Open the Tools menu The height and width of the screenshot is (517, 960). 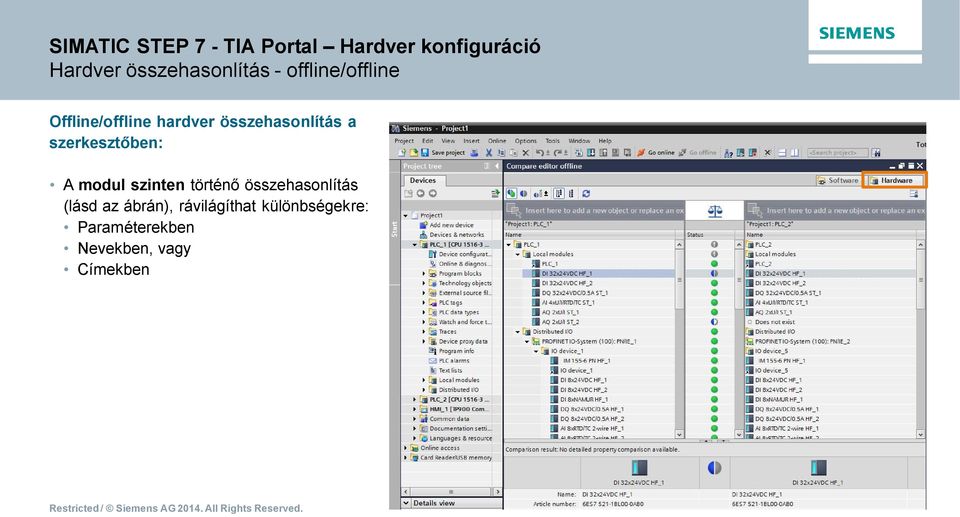click(552, 141)
